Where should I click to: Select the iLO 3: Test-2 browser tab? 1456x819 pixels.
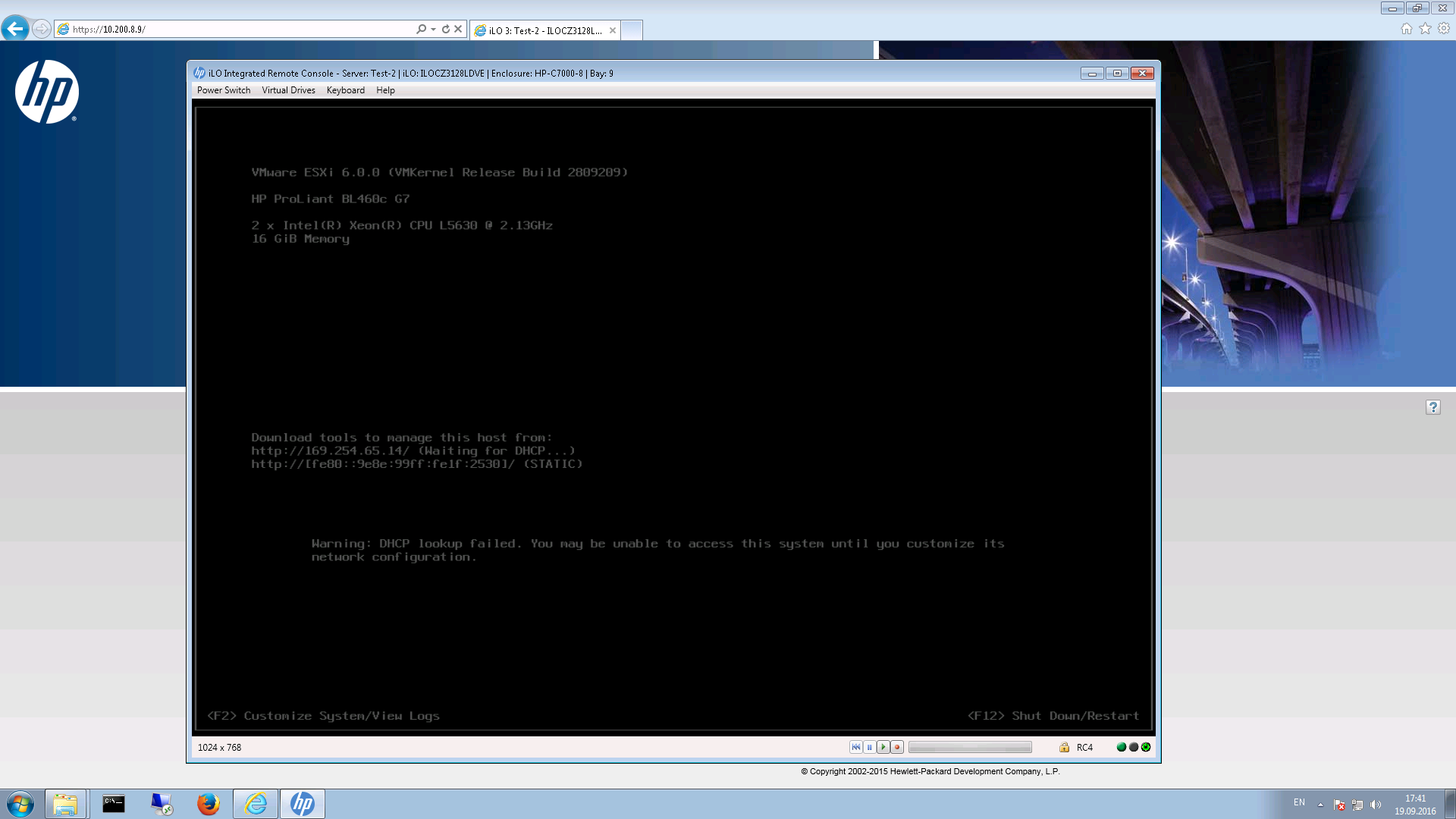544,30
